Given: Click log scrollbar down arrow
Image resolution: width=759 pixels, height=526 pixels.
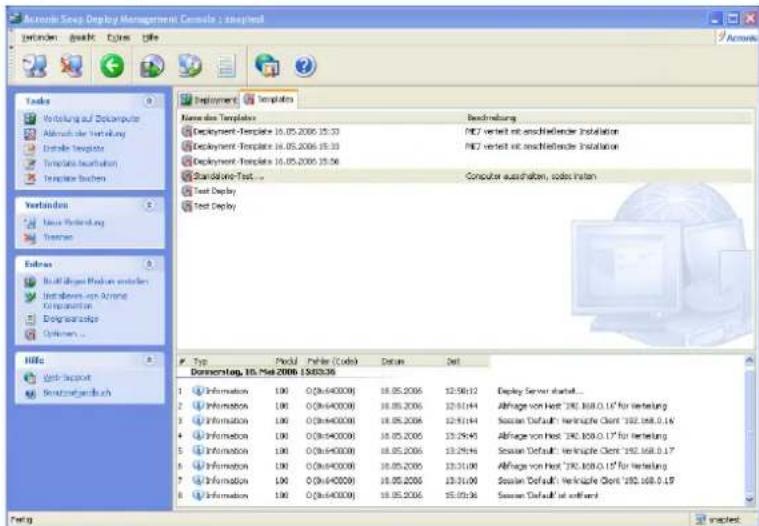Looking at the screenshot, I should coord(749,499).
